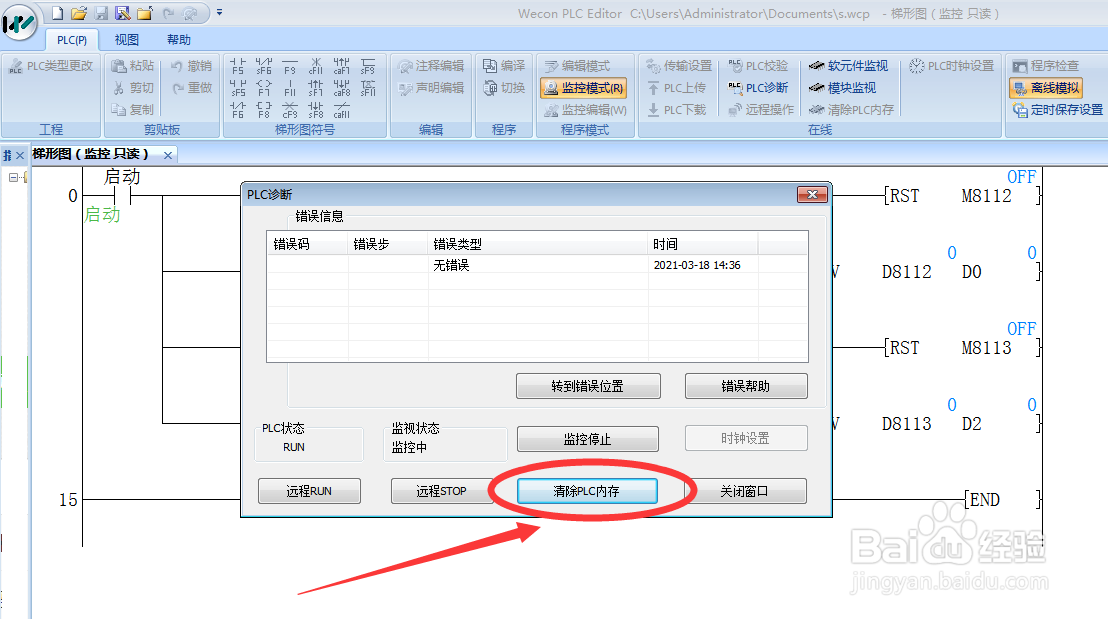This screenshot has width=1108, height=619.
Task: Insert sF5 parallel open contact symbol
Action: (238, 88)
